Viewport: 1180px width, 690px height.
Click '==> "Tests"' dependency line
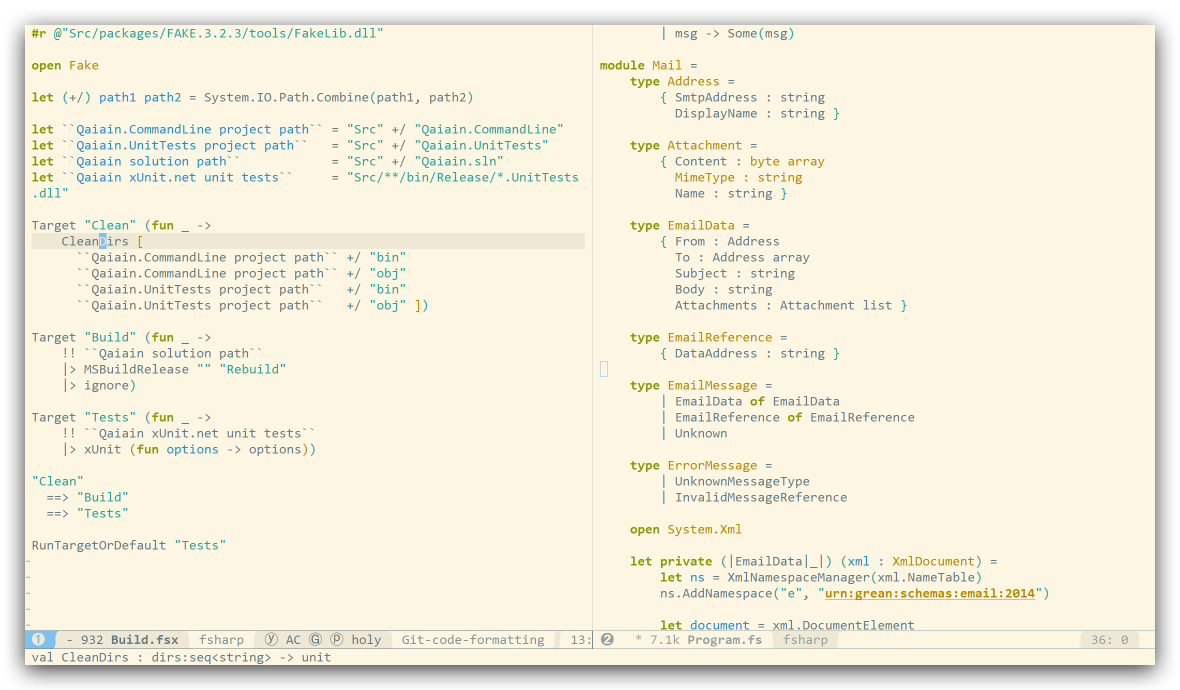87,513
